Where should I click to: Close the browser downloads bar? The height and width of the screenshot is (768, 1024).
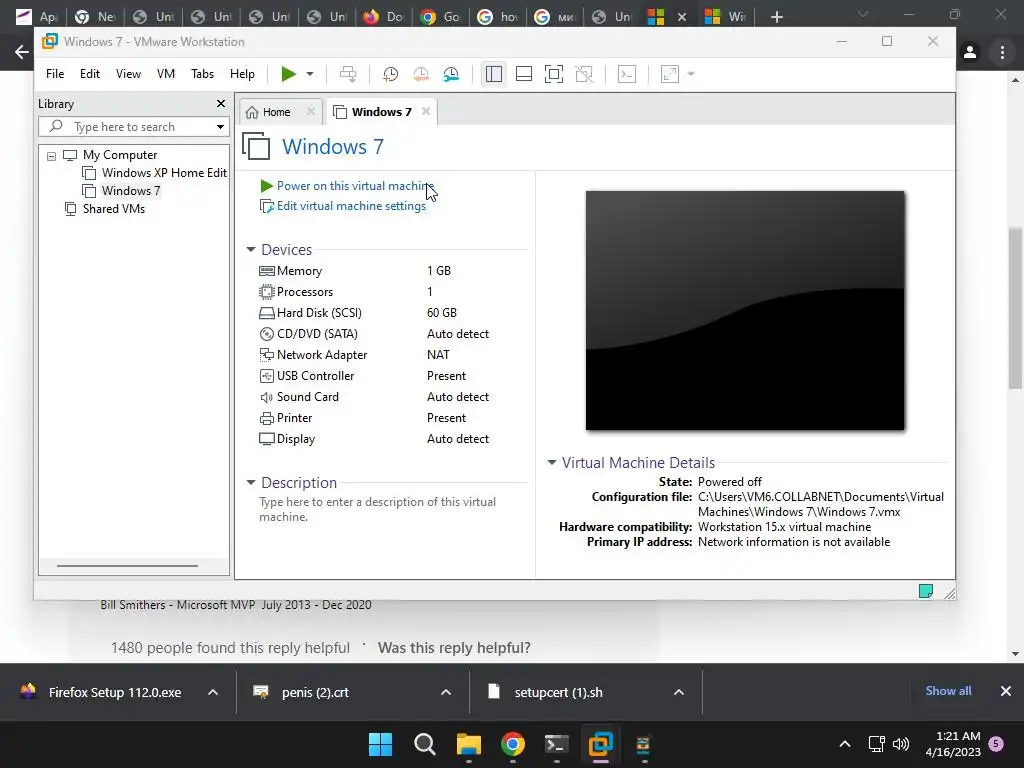(x=1006, y=691)
